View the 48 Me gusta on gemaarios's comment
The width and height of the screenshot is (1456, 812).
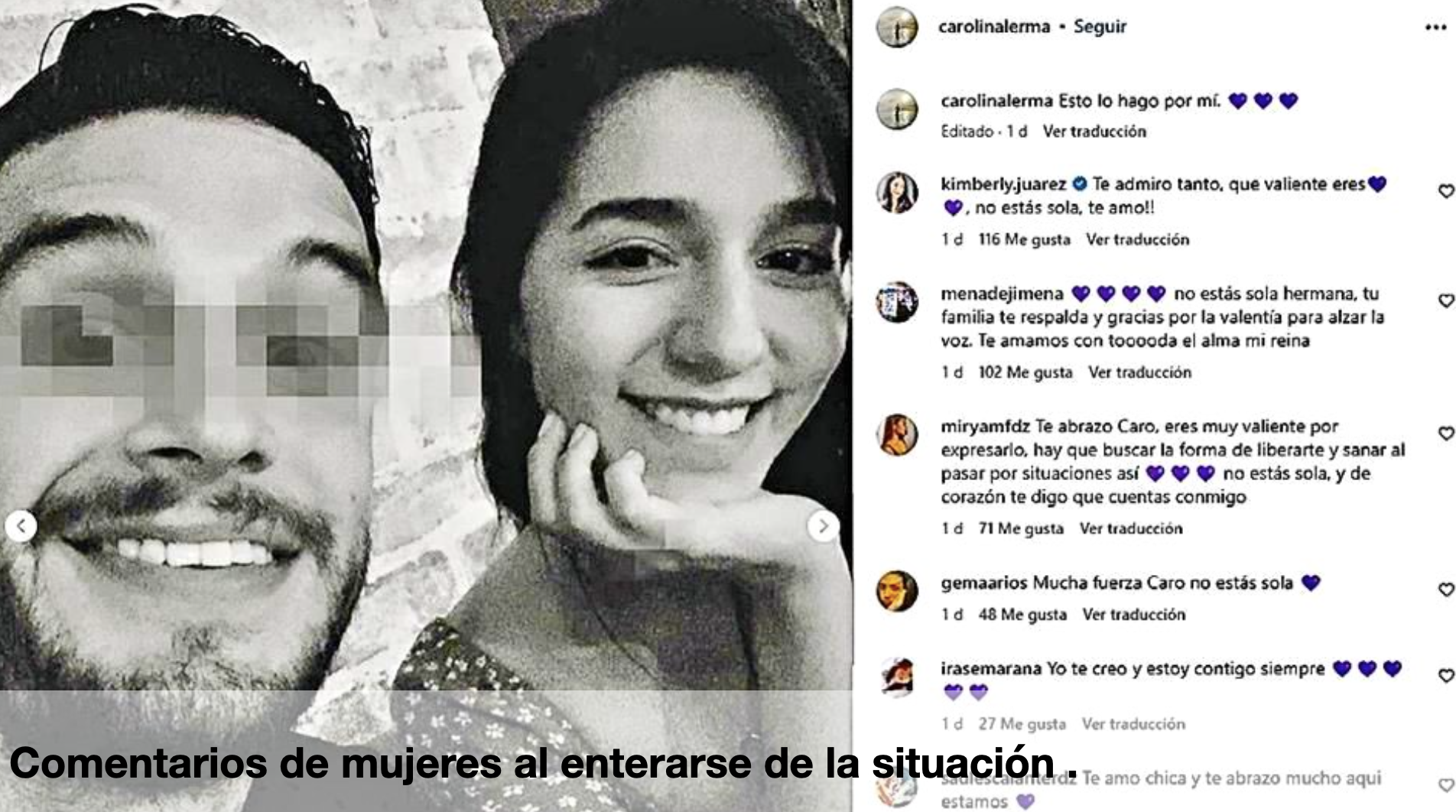(1022, 615)
